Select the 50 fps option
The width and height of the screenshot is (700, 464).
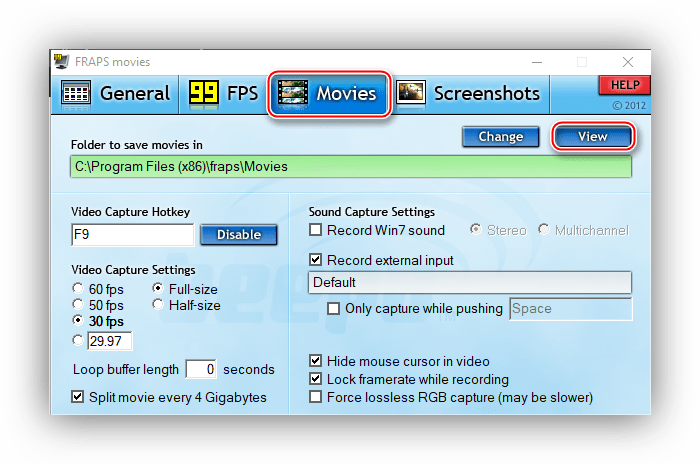click(x=98, y=305)
